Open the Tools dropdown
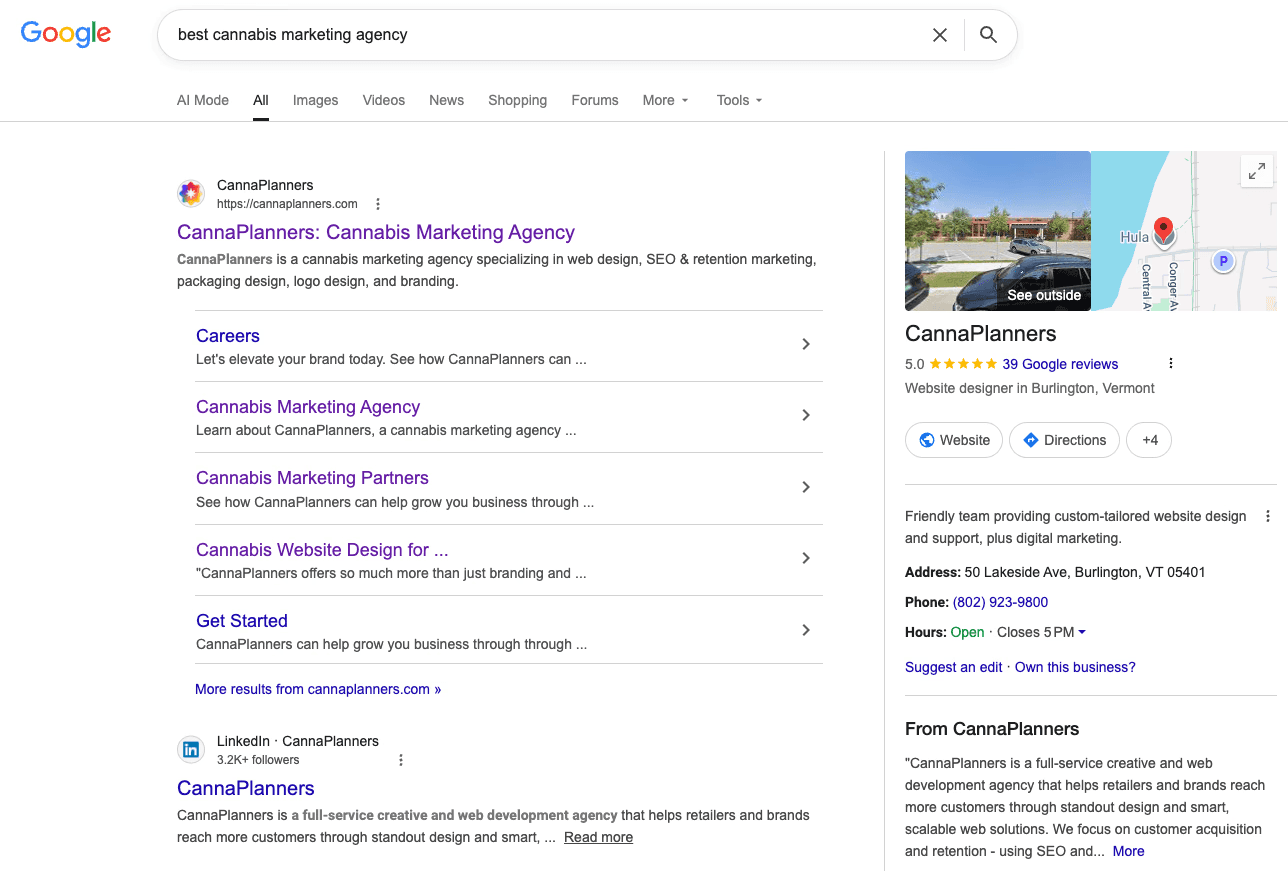1288x871 pixels. [x=740, y=100]
